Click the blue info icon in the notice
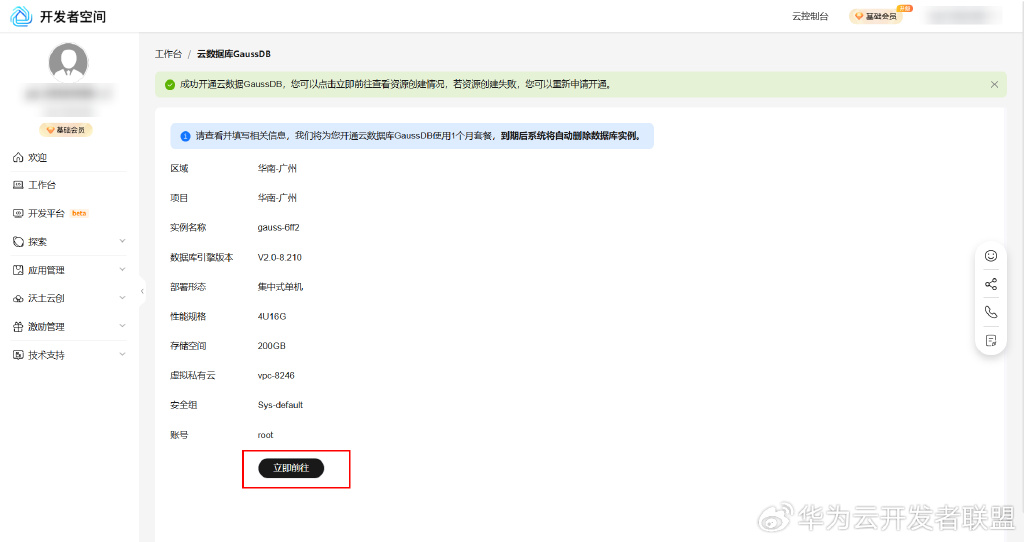Viewport: 1024px width, 542px height. tap(185, 136)
